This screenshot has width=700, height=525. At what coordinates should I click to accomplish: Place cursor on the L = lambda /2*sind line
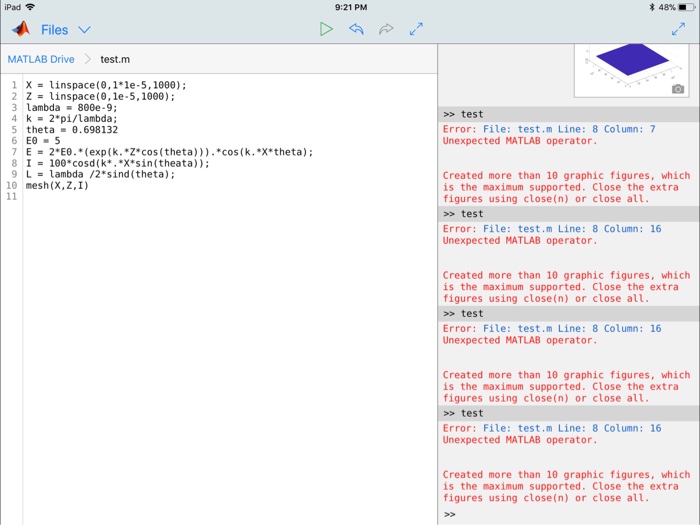click(x=100, y=174)
